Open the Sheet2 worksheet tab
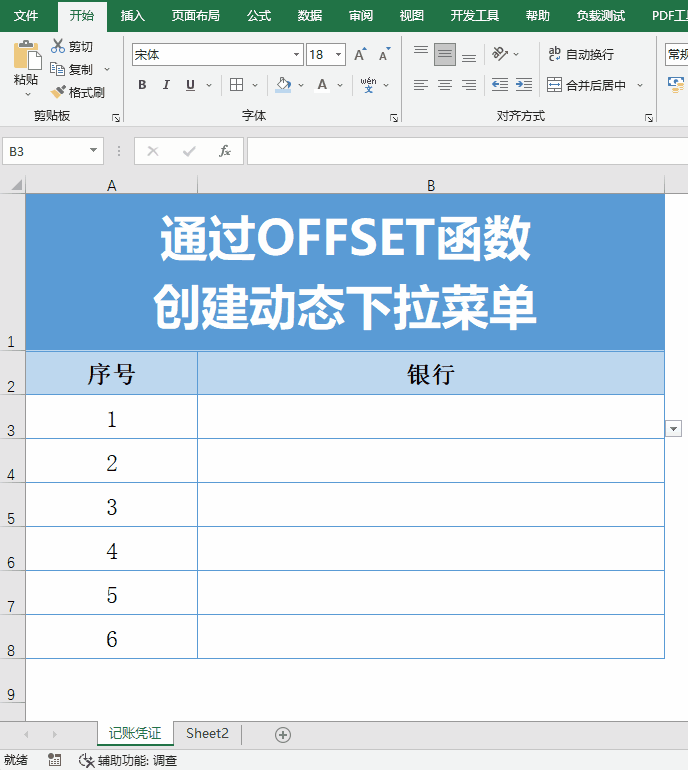Screen dimensions: 688x770 [x=207, y=734]
